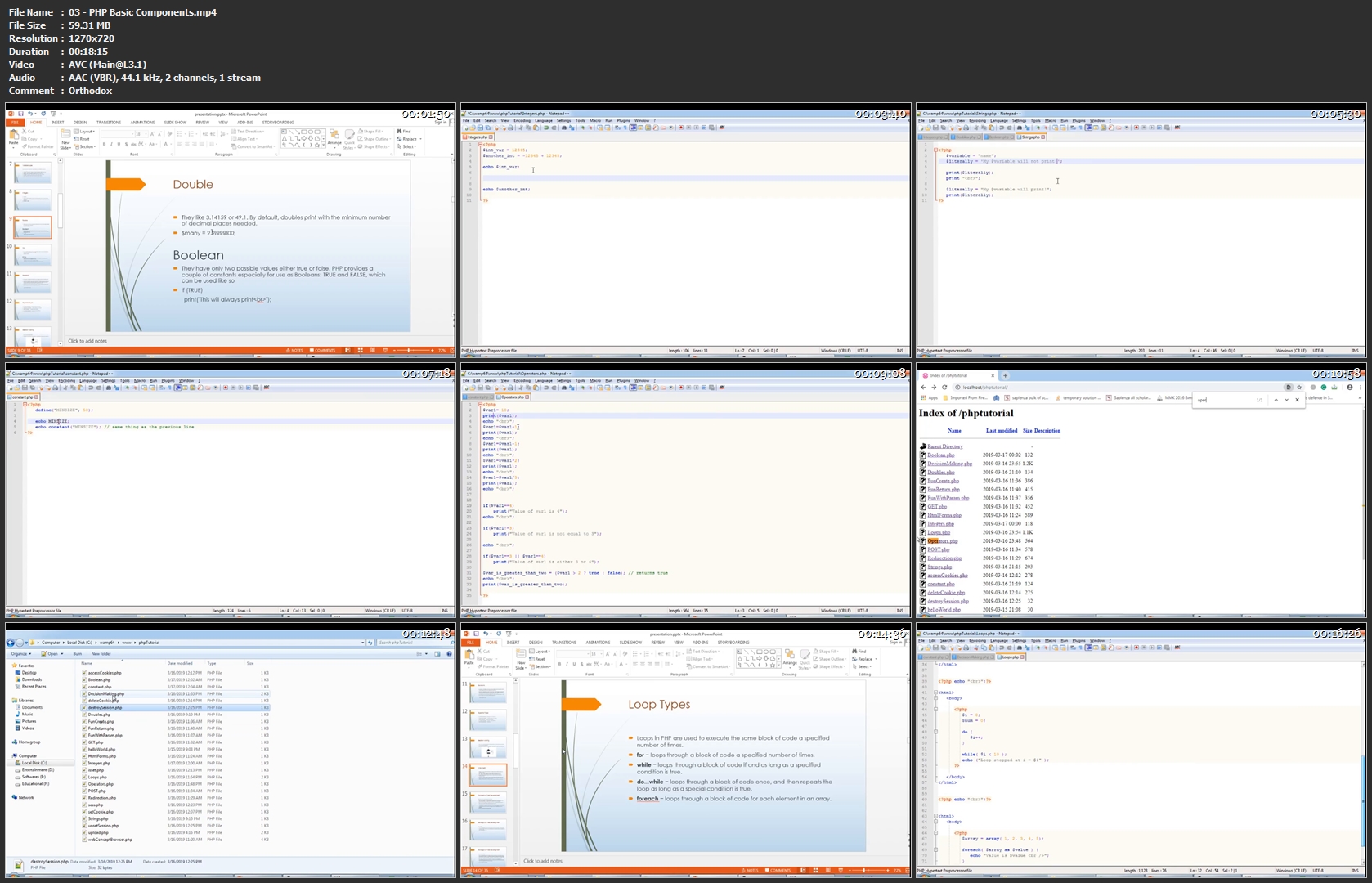This screenshot has width=1372, height=883.
Task: Click Find in the Loop Types PowerPoint Editing group
Action: tap(859, 652)
